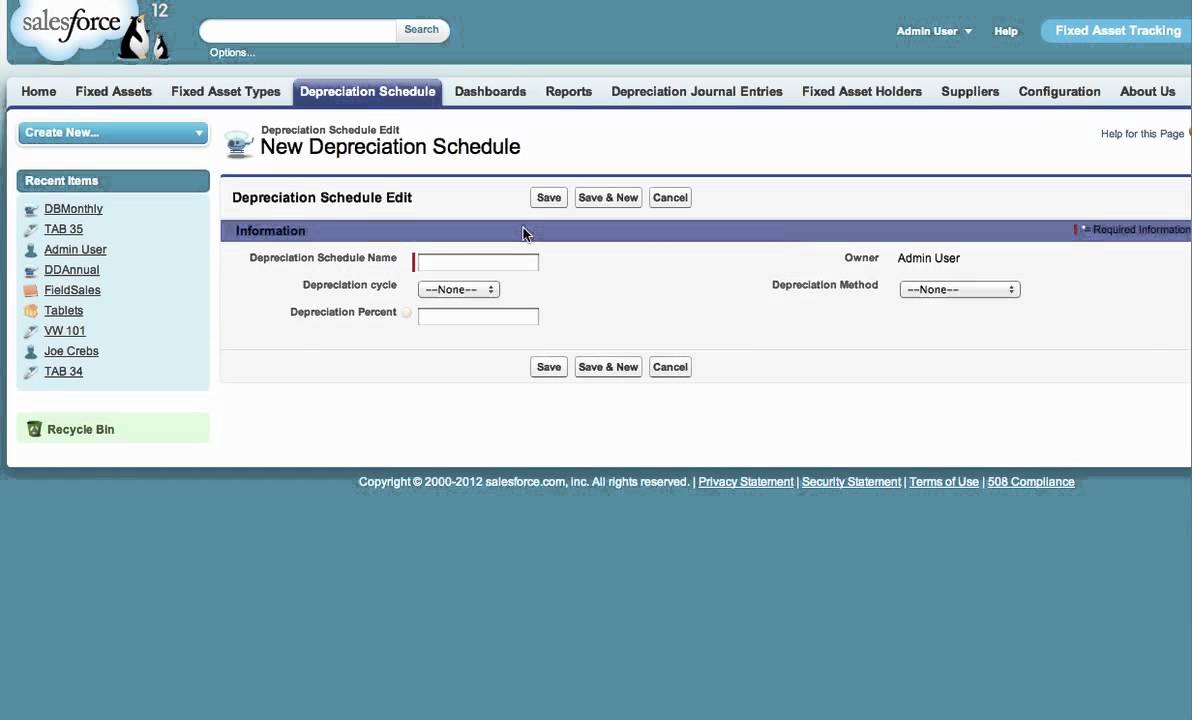Click the Tablets box icon
The image size is (1192, 720).
click(30, 311)
